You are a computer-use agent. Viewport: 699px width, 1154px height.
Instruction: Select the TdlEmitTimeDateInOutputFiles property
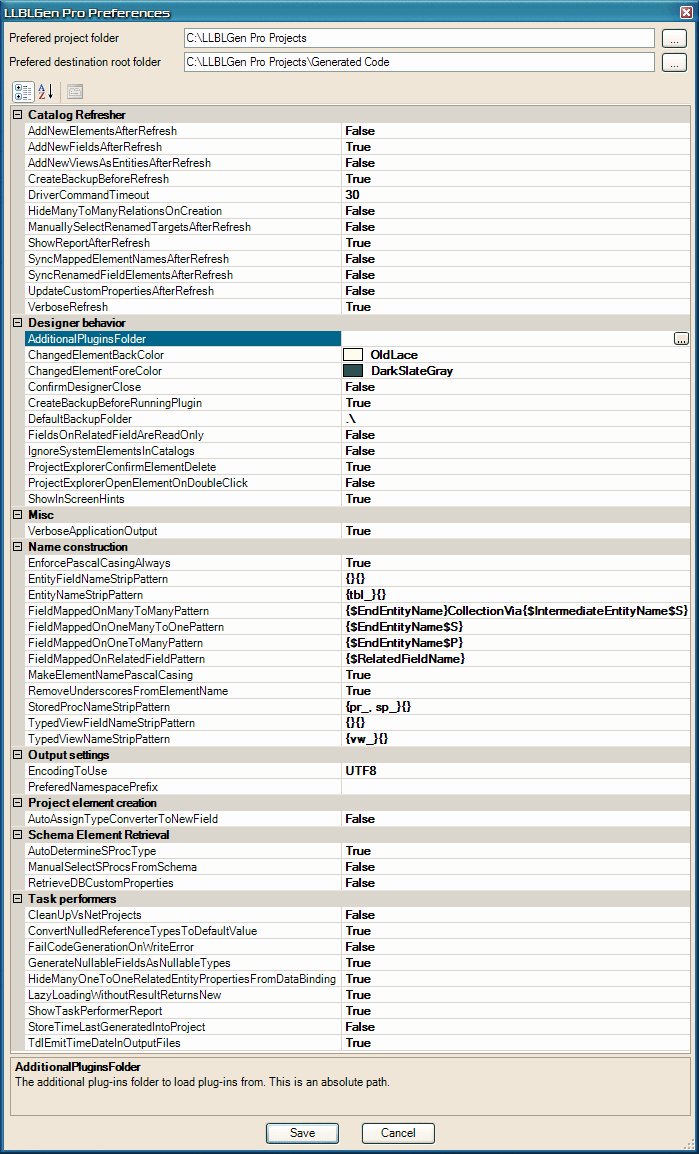coord(104,1043)
